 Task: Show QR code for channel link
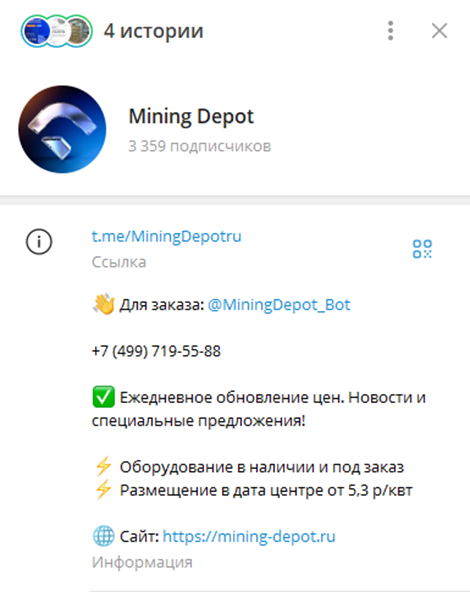point(422,249)
